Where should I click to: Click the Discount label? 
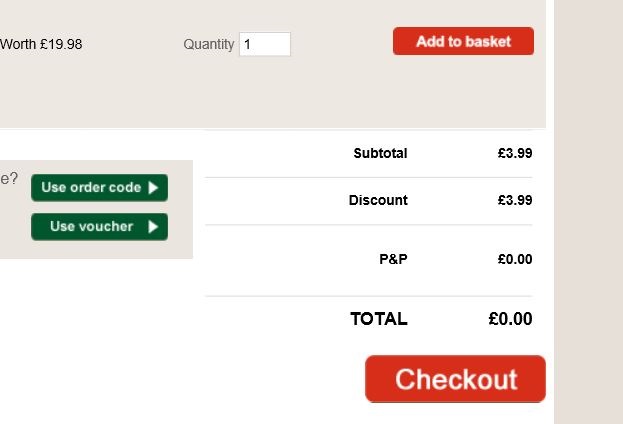coord(378,200)
